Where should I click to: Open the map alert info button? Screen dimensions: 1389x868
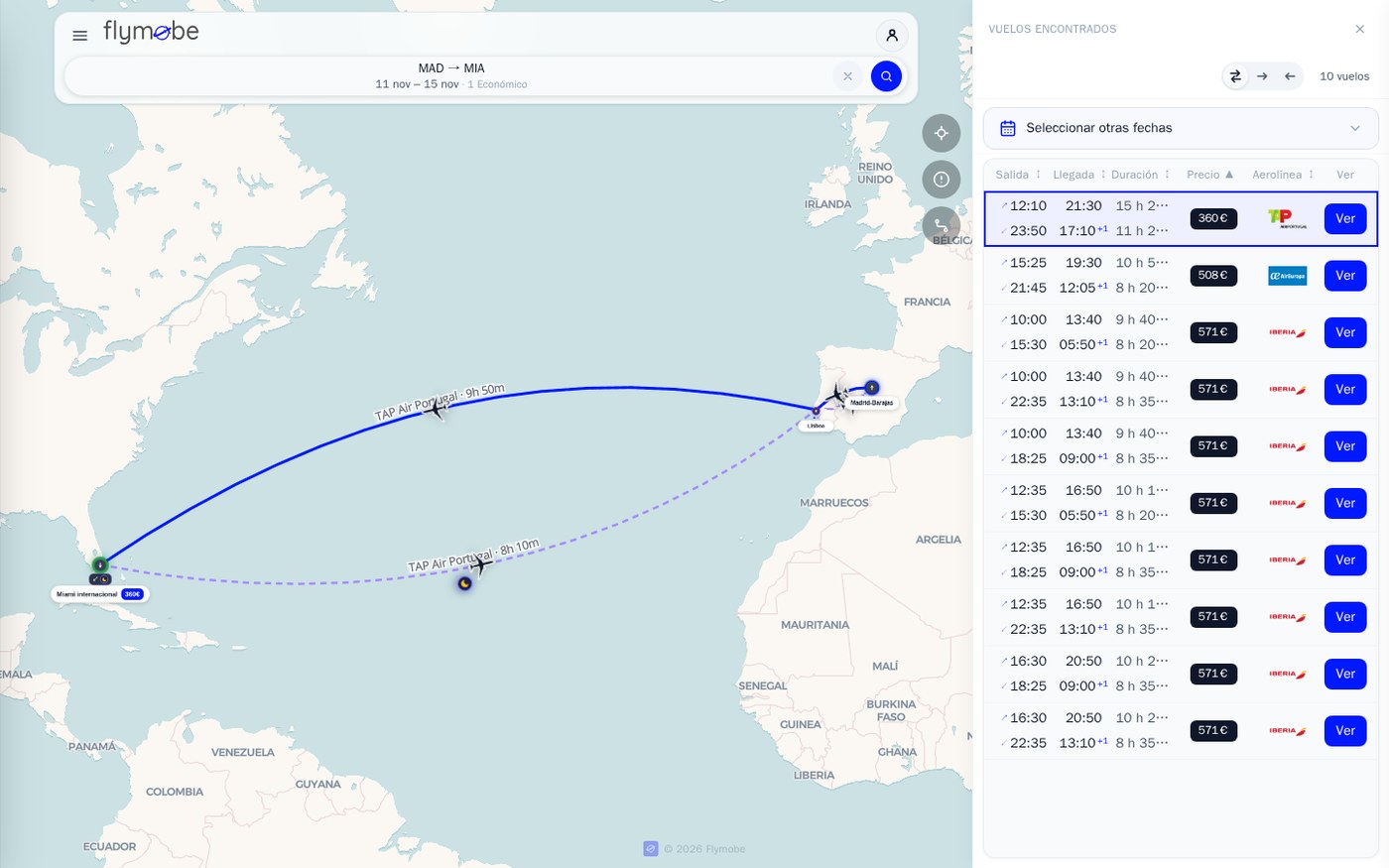pyautogui.click(x=941, y=180)
